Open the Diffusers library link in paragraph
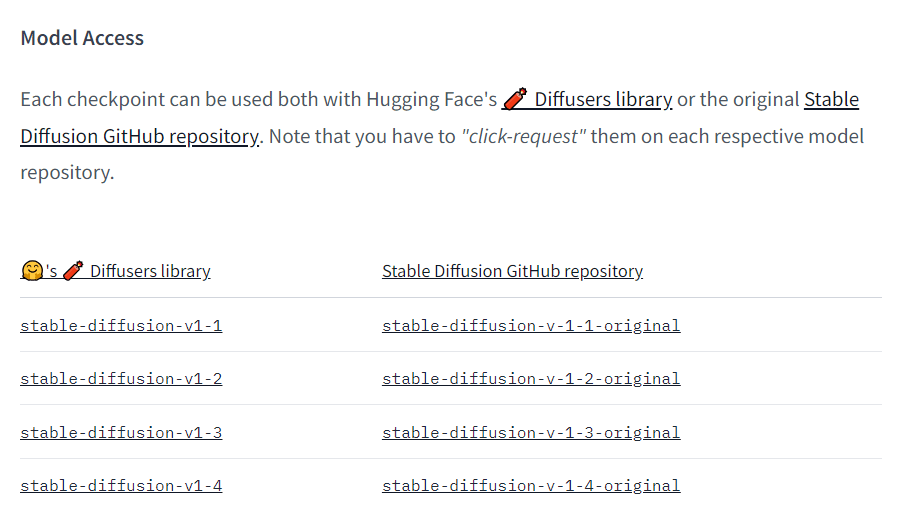Viewport: 913px width, 524px height. click(603, 100)
